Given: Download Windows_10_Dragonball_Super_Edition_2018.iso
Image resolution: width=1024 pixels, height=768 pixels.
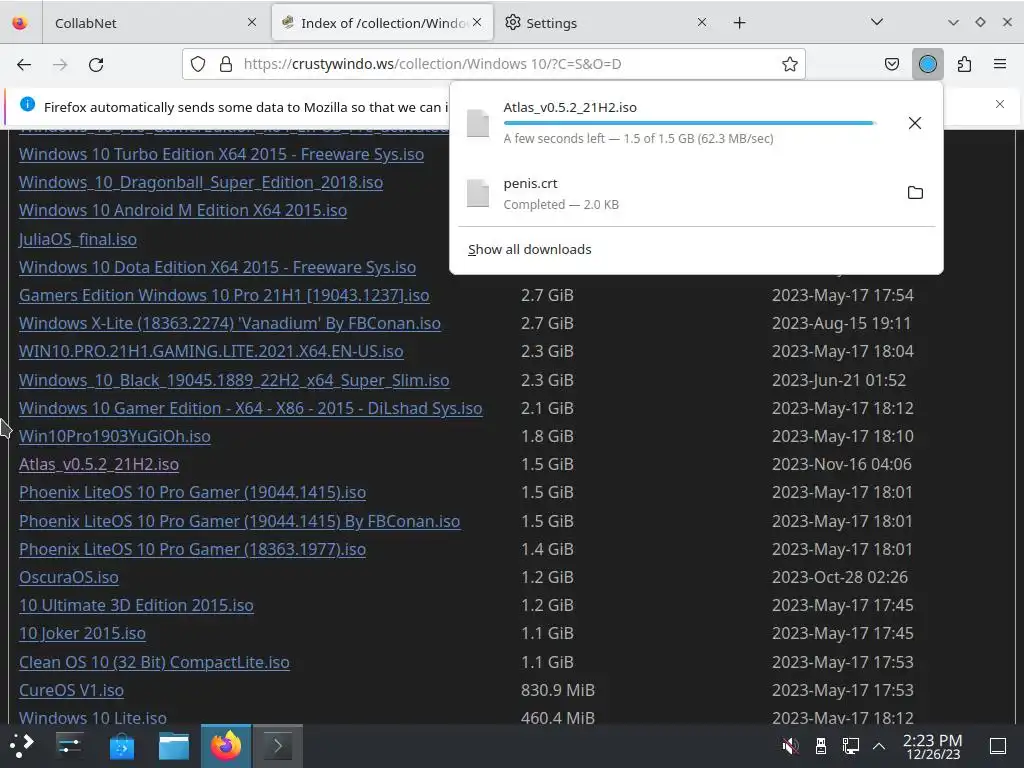Looking at the screenshot, I should pos(200,182).
